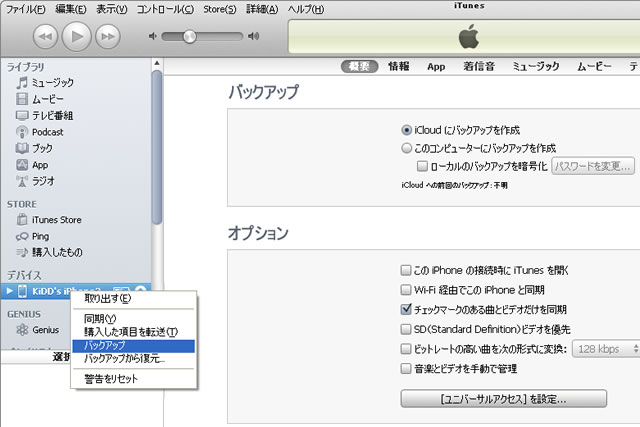The image size is (640, 427).
Task: Switch to the 概要 tab
Action: click(359, 67)
